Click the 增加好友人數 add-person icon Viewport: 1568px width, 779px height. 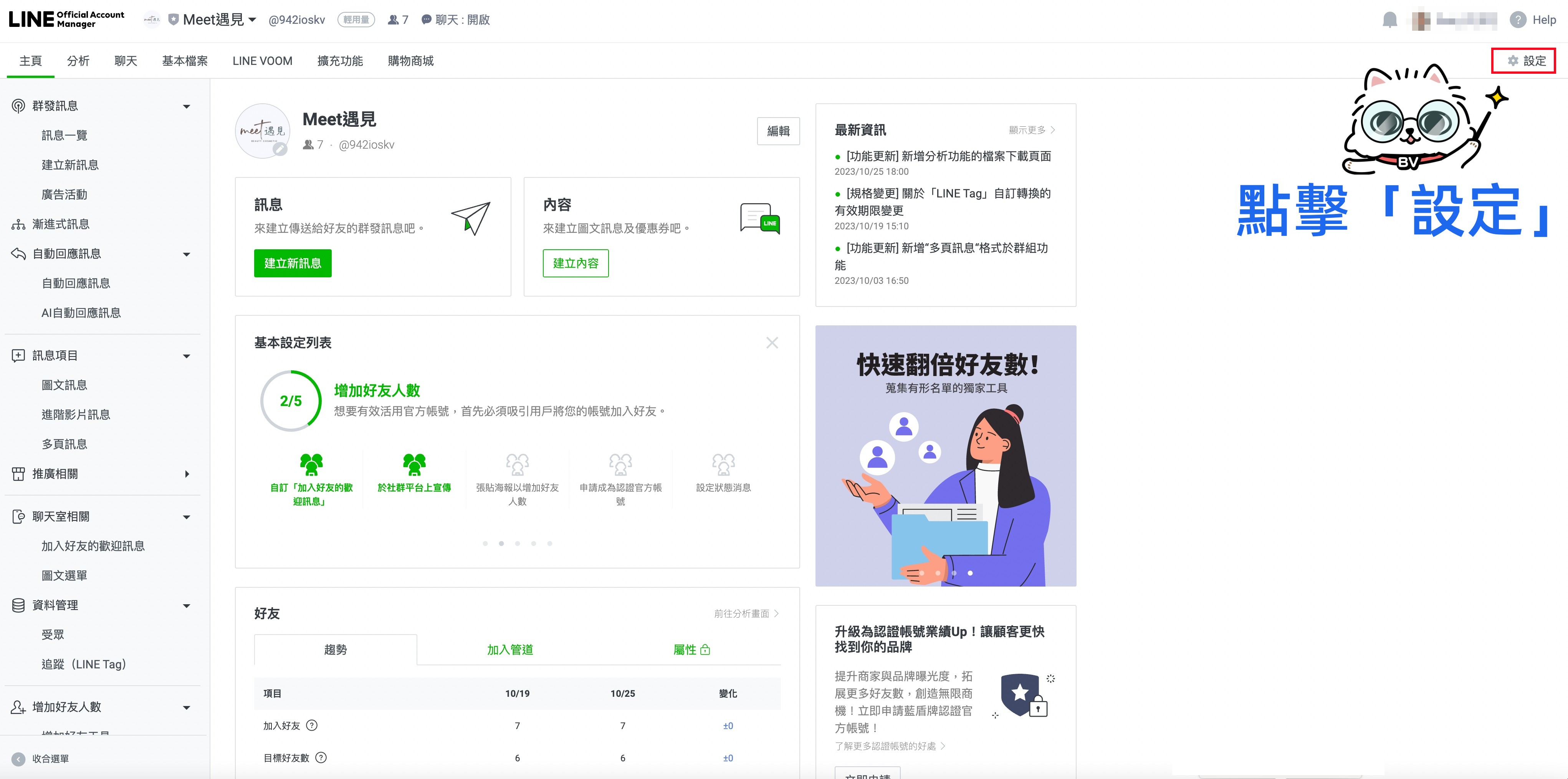(x=18, y=707)
